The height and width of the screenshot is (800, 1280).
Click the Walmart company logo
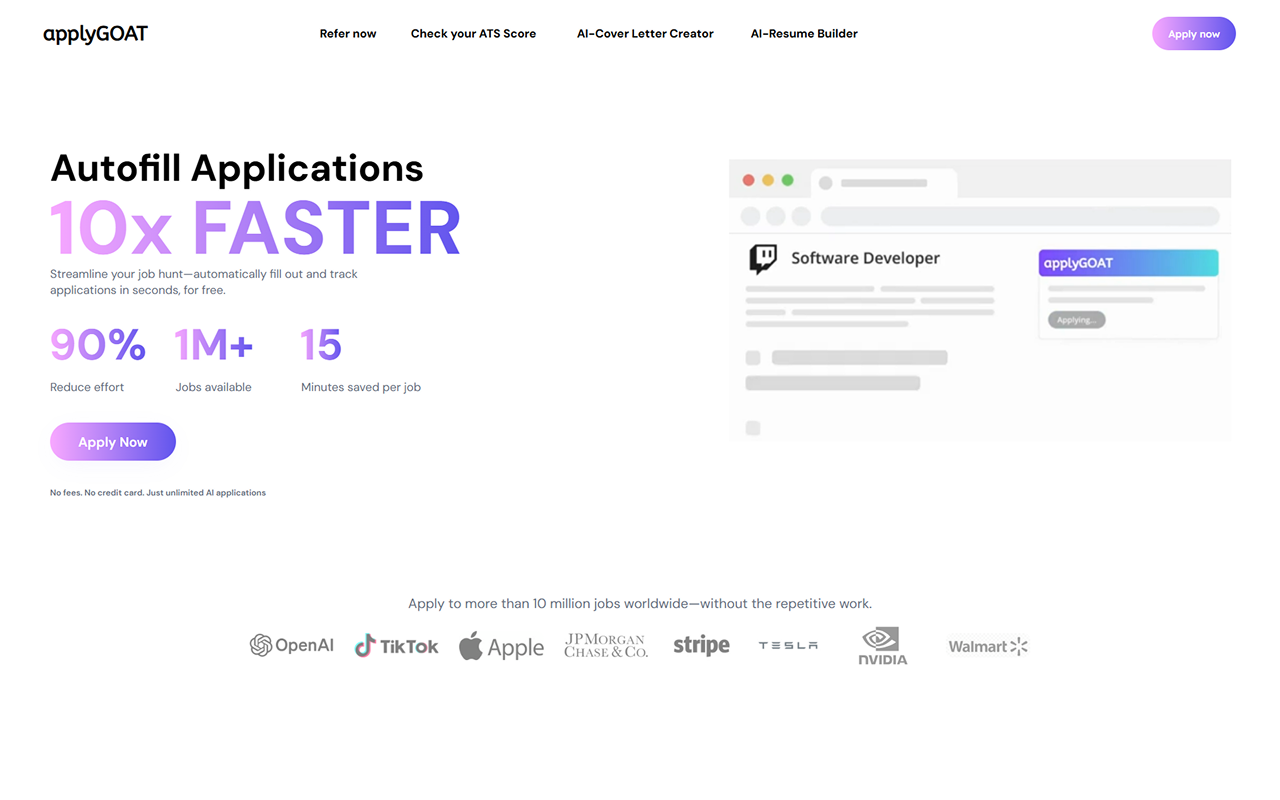[988, 647]
